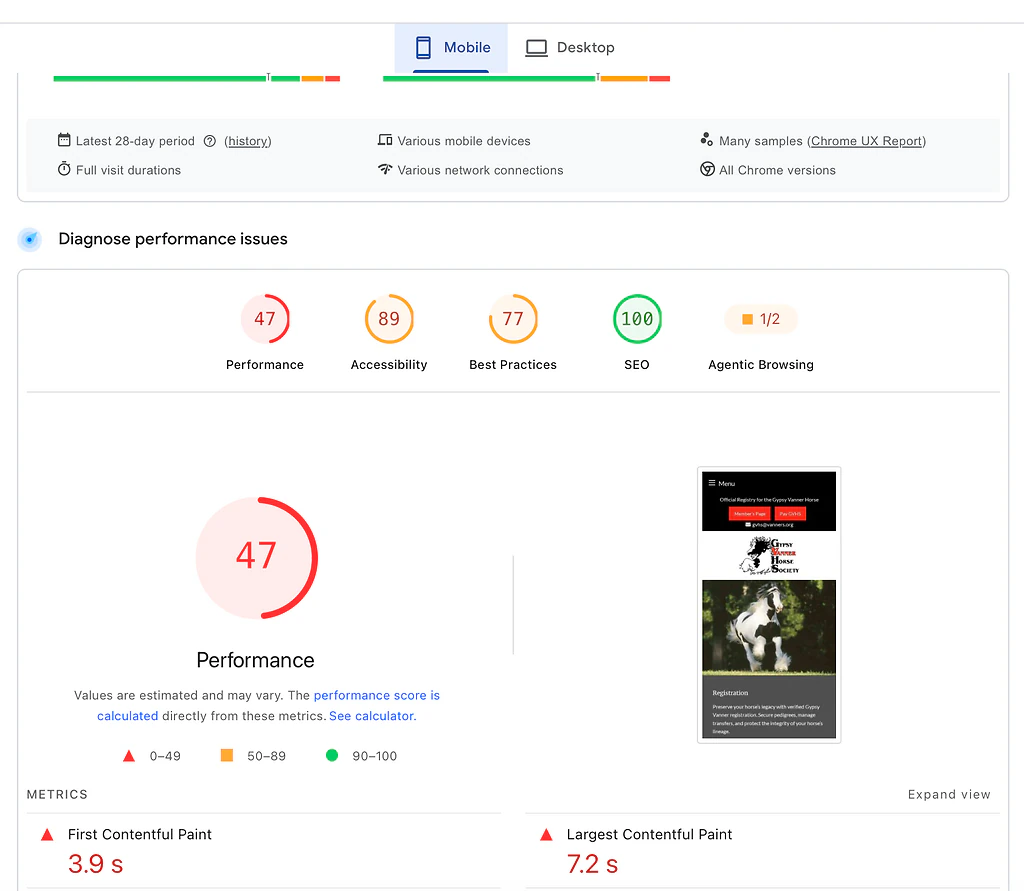Click the orange square 50–89 legend icon
This screenshot has width=1024, height=891.
227,755
